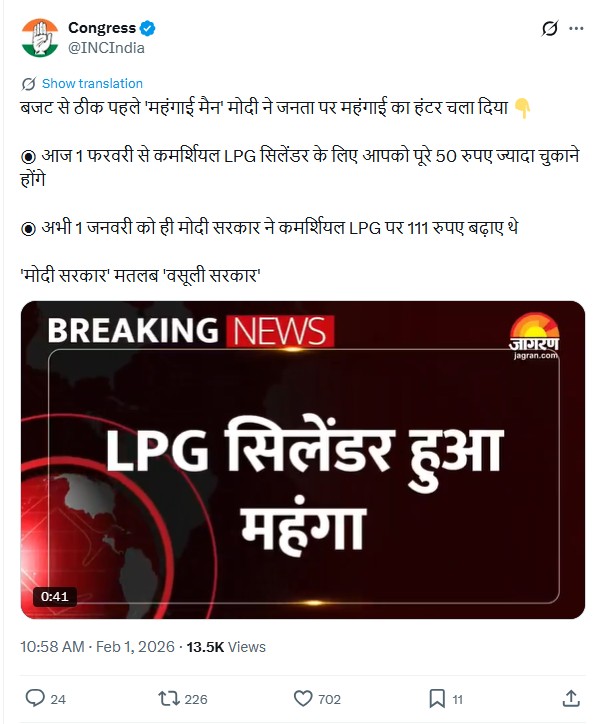Click the 0:41 video duration badge
Image resolution: width=596 pixels, height=724 pixels.
click(x=54, y=597)
